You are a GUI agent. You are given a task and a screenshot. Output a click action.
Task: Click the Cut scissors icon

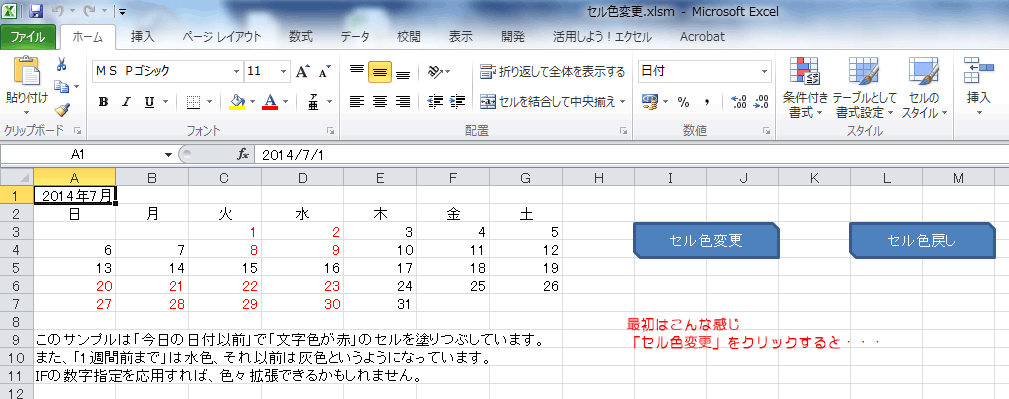point(62,64)
